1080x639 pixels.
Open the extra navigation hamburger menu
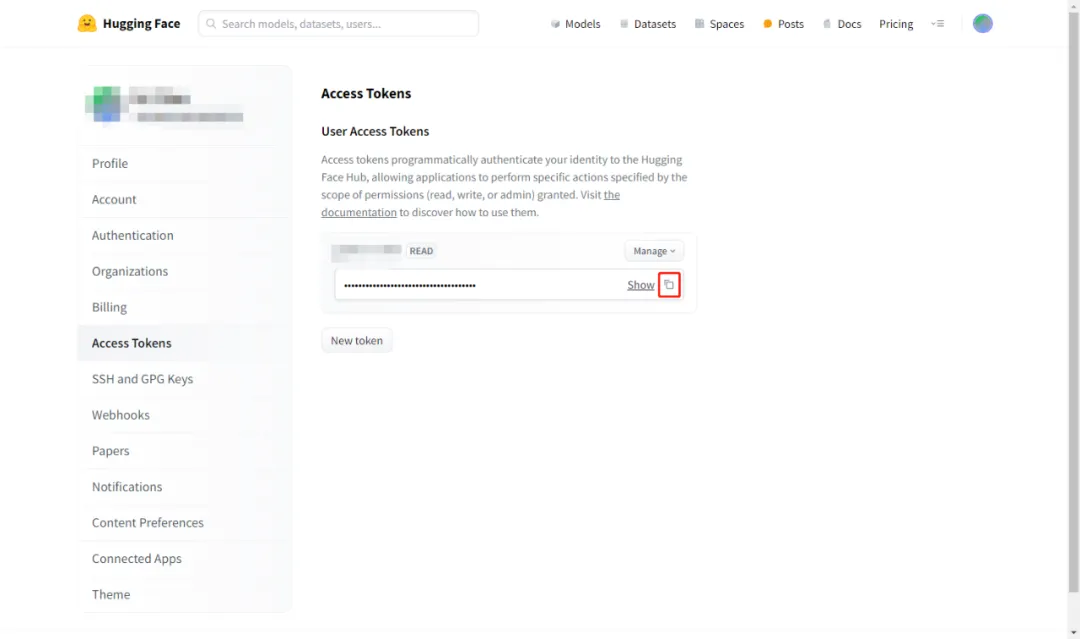[x=937, y=23]
